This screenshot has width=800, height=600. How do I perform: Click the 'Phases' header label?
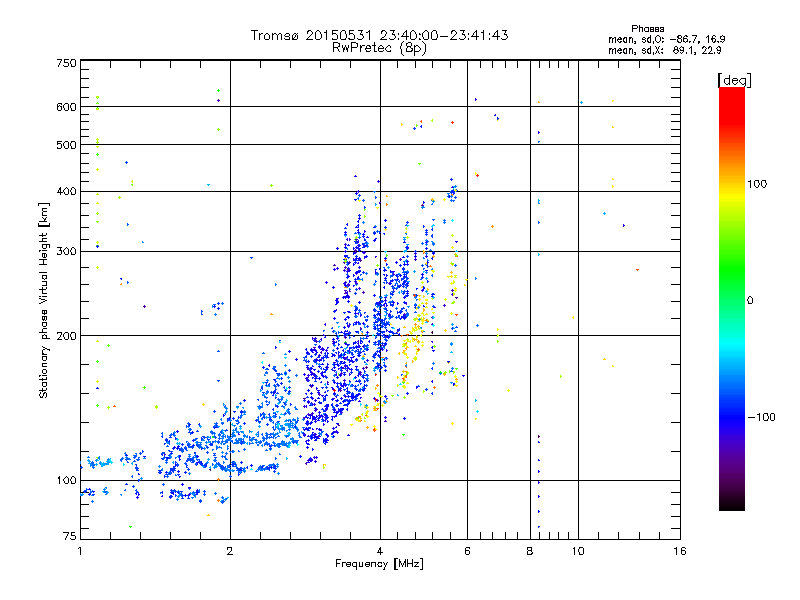tap(647, 29)
